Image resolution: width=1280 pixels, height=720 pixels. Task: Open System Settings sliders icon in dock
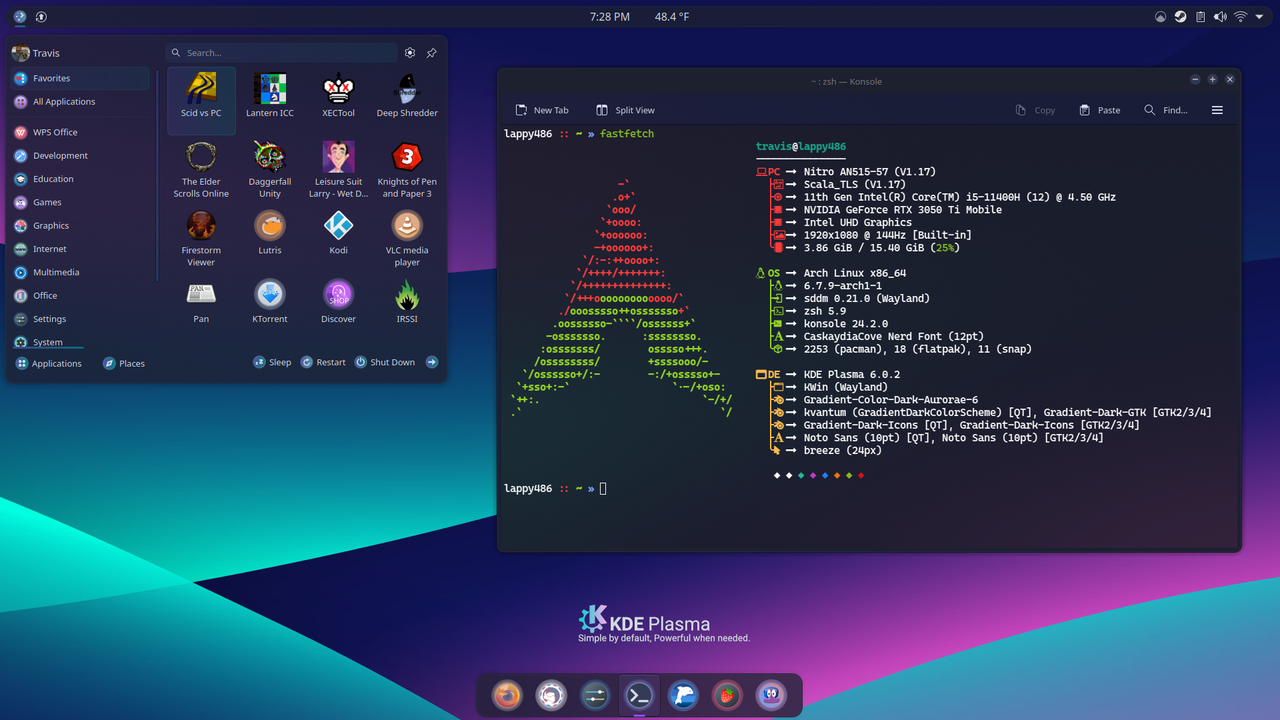[x=595, y=695]
